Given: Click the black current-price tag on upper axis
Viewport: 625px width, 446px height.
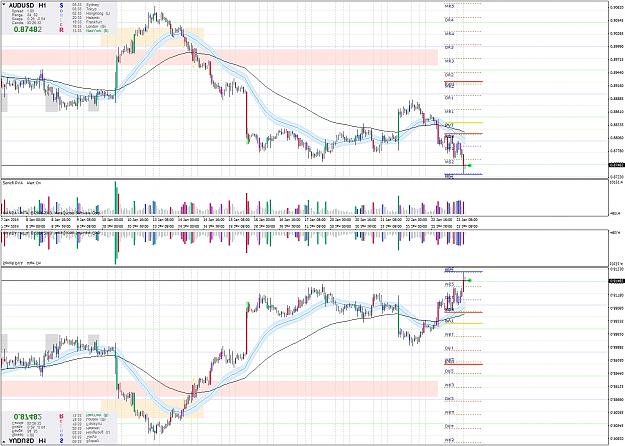Looking at the screenshot, I should pos(616,165).
